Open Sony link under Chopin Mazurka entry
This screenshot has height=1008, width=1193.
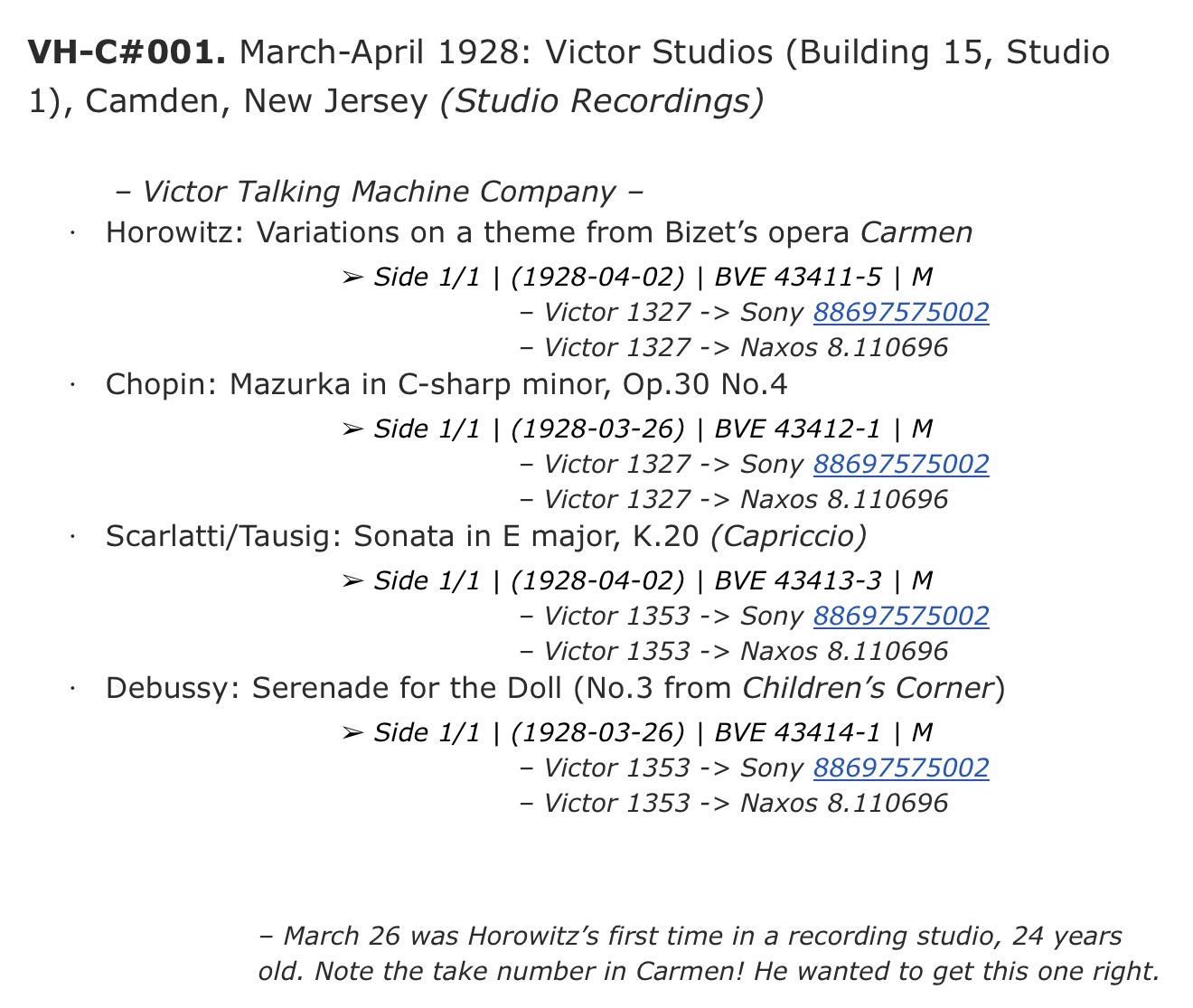pyautogui.click(x=900, y=464)
